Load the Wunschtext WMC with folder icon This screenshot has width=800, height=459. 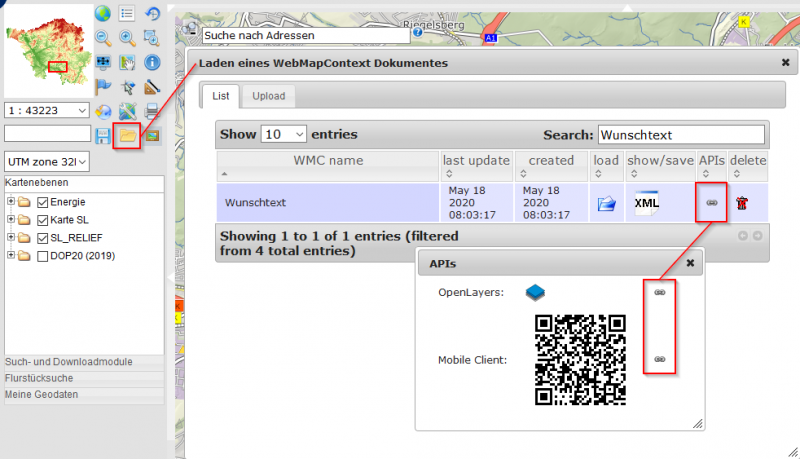(606, 203)
